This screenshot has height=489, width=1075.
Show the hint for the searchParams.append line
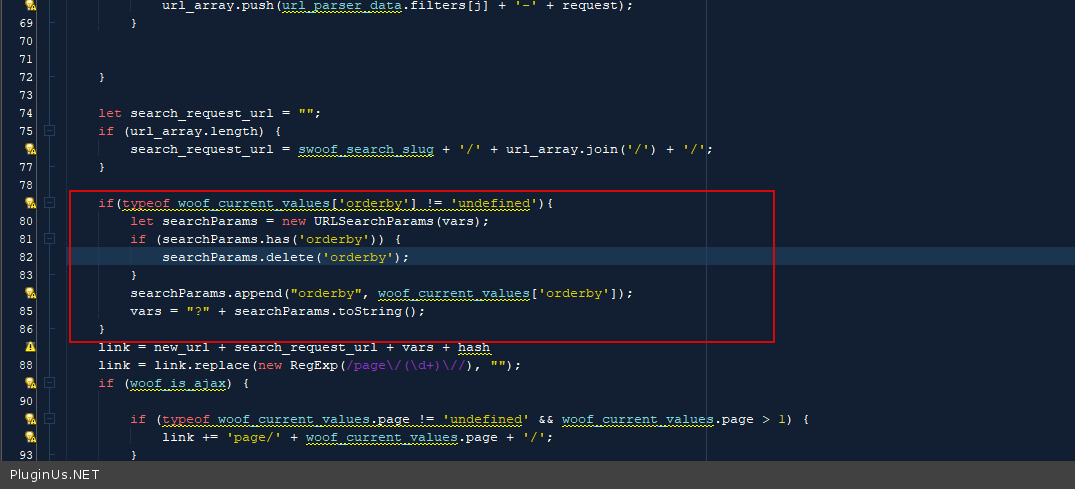[30, 293]
